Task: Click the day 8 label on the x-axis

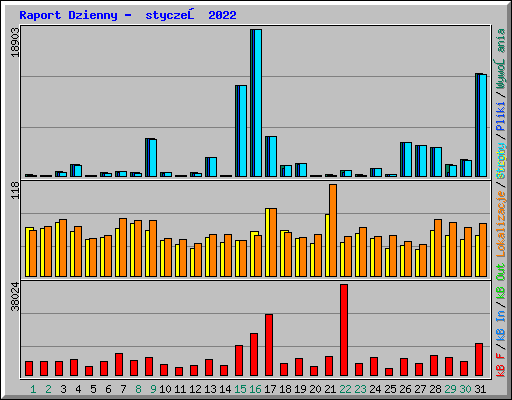Action: point(138,389)
